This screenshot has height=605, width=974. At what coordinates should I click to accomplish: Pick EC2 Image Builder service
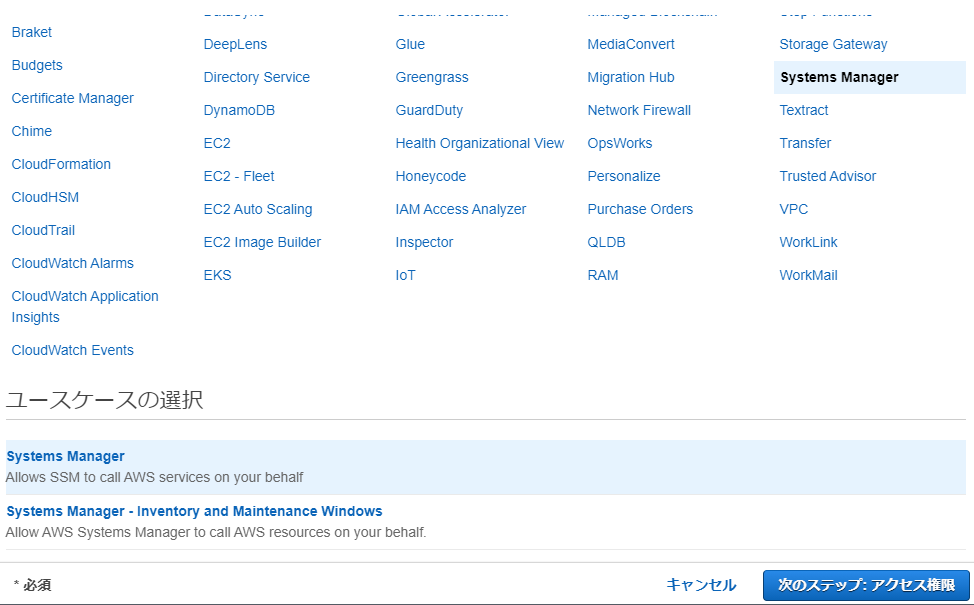click(262, 242)
